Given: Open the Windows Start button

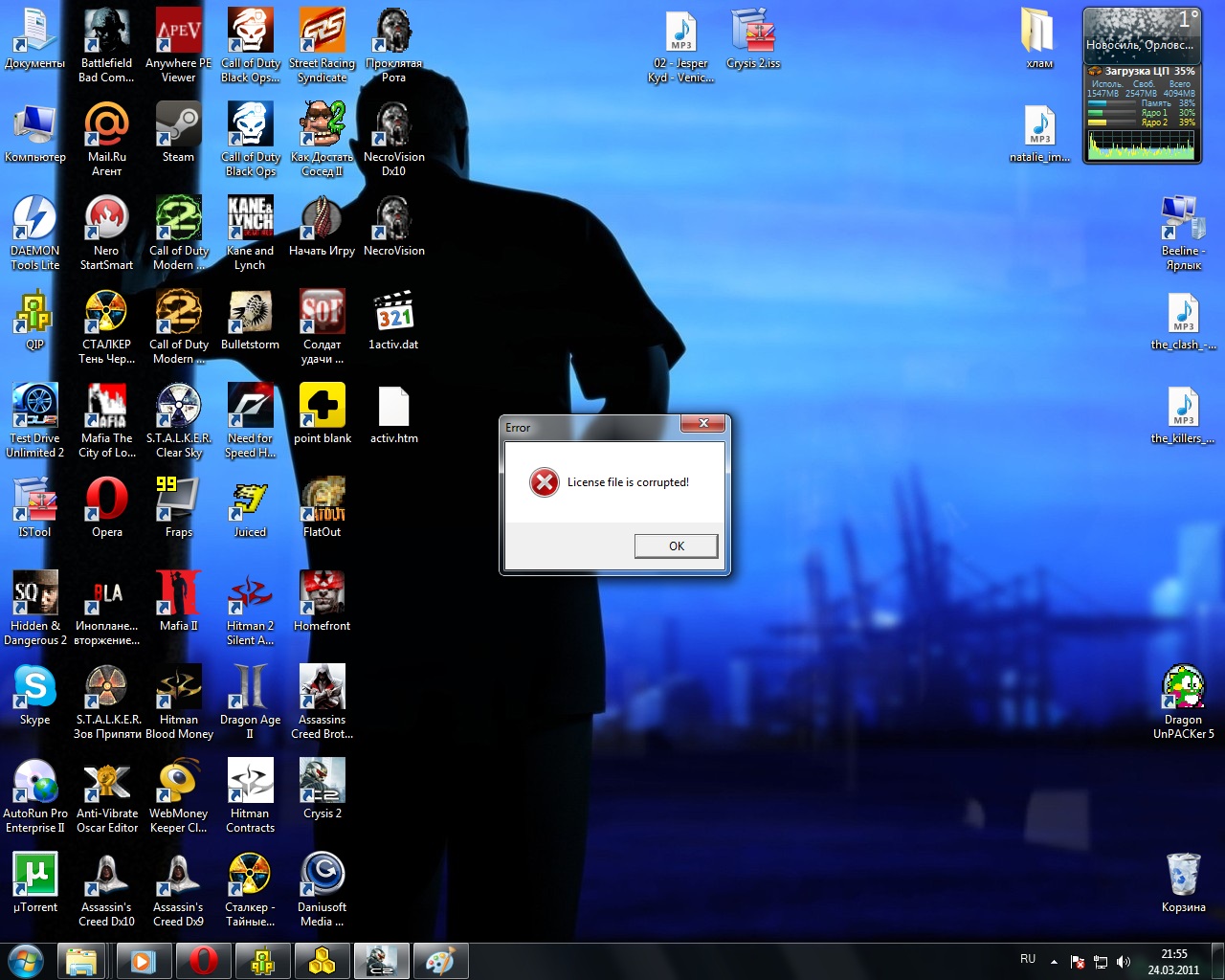Looking at the screenshot, I should tap(25, 960).
